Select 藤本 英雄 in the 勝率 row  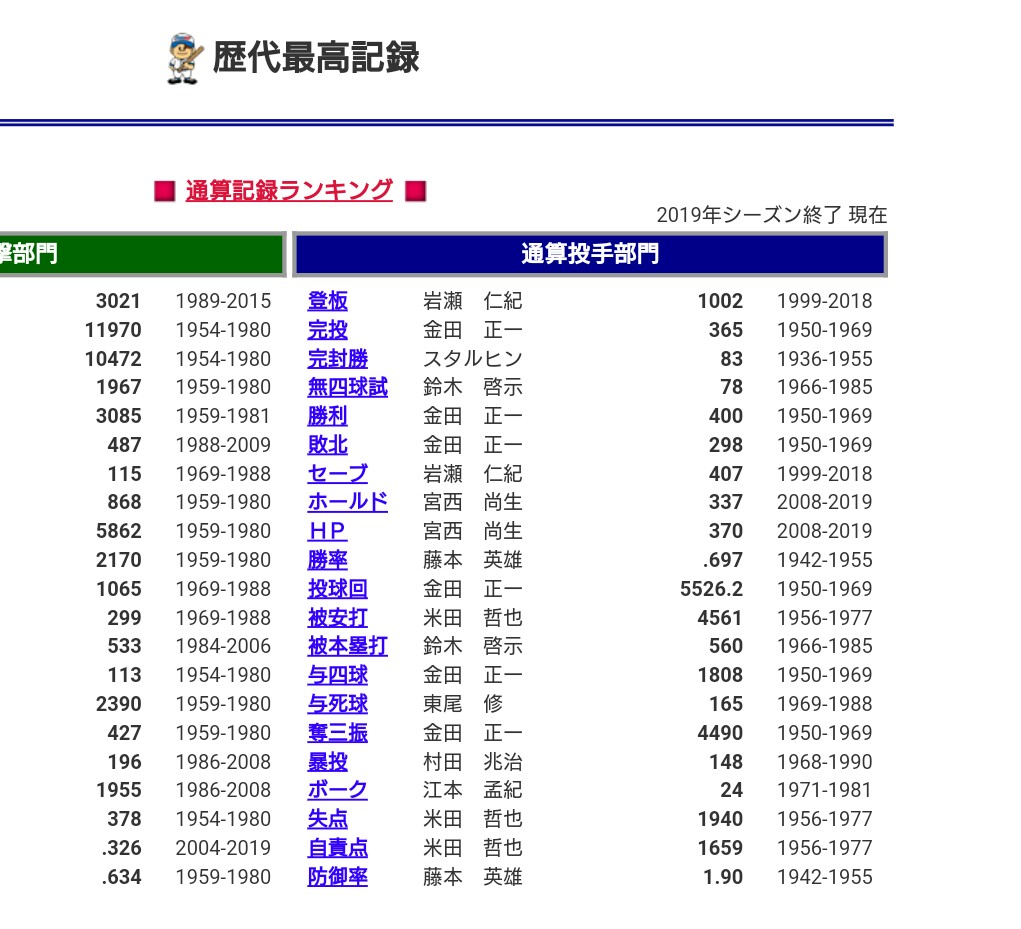click(473, 560)
